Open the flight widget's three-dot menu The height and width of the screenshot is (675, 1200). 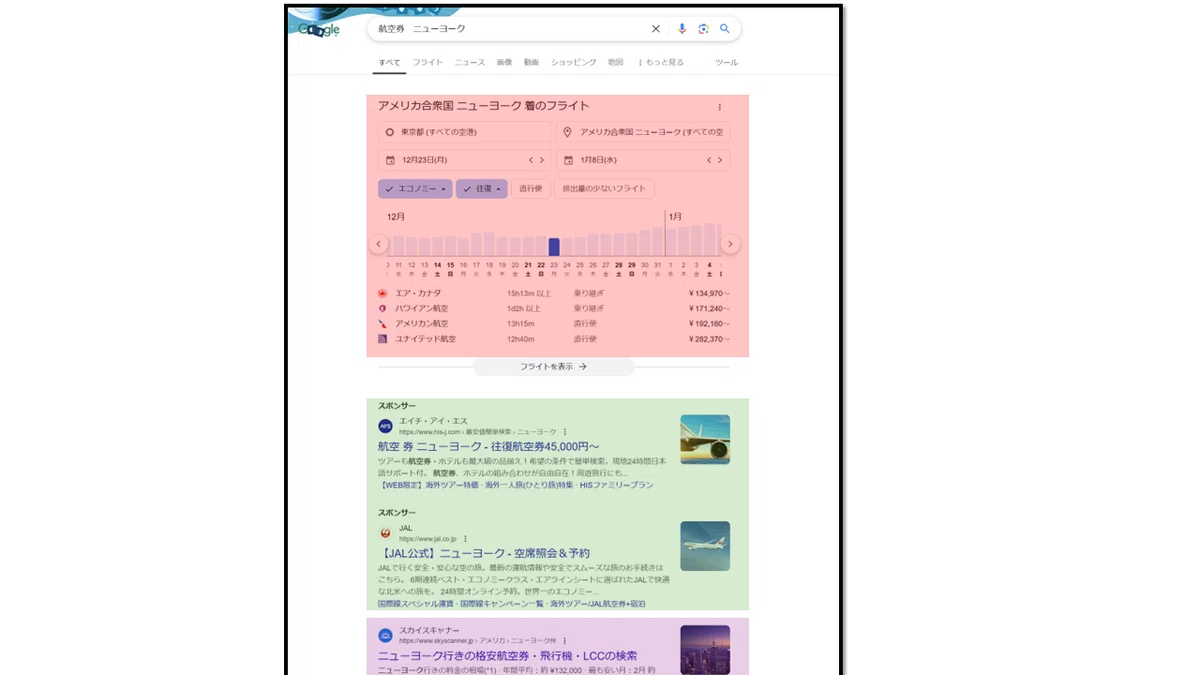tap(719, 107)
